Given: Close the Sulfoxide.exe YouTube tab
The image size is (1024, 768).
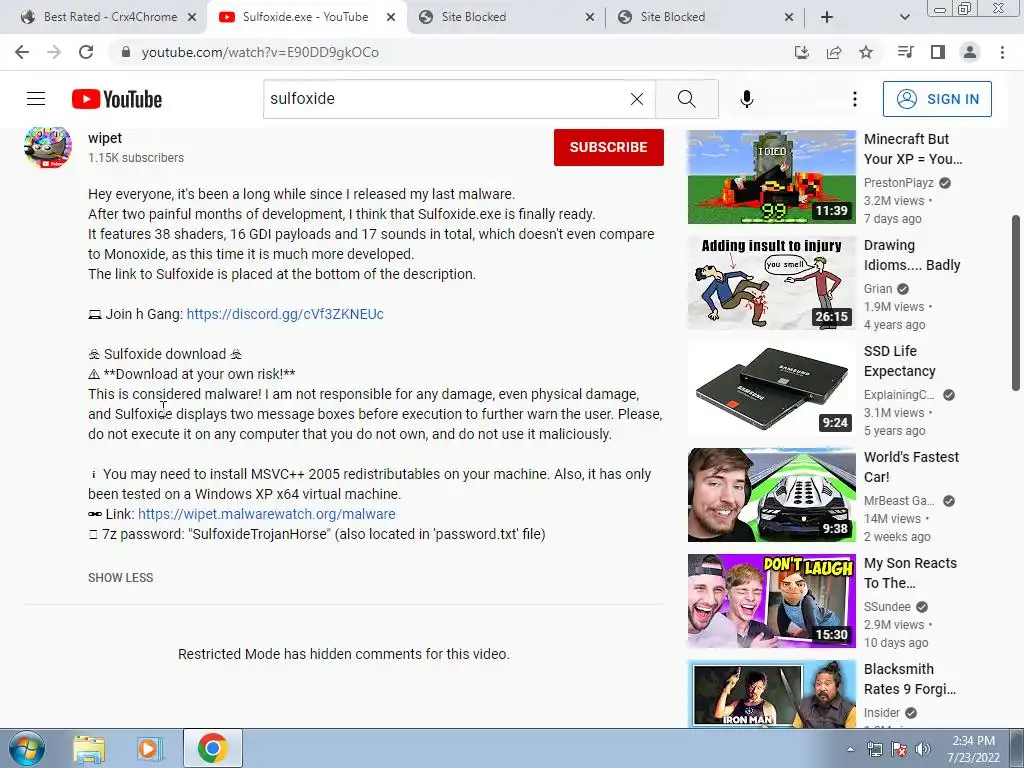Looking at the screenshot, I should (391, 17).
